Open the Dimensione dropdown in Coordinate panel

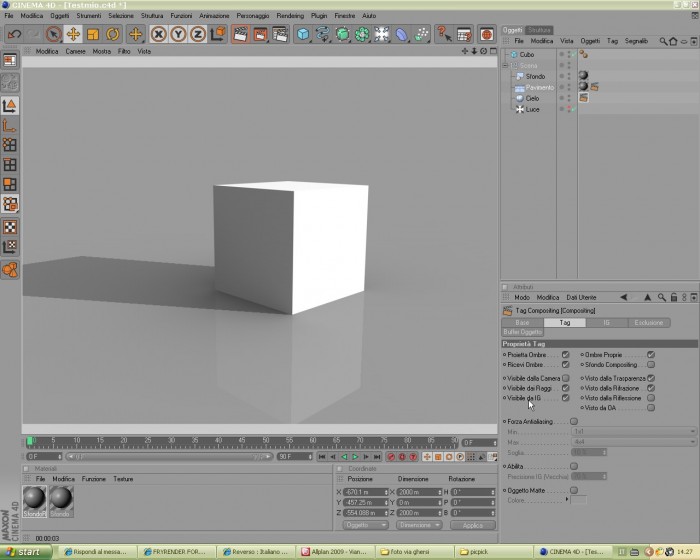(419, 525)
